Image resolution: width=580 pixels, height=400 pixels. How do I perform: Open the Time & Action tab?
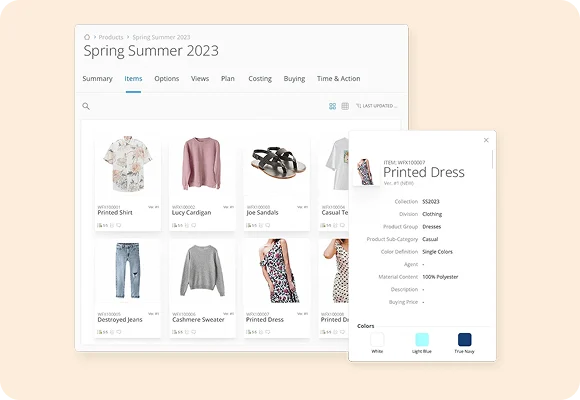(x=338, y=78)
